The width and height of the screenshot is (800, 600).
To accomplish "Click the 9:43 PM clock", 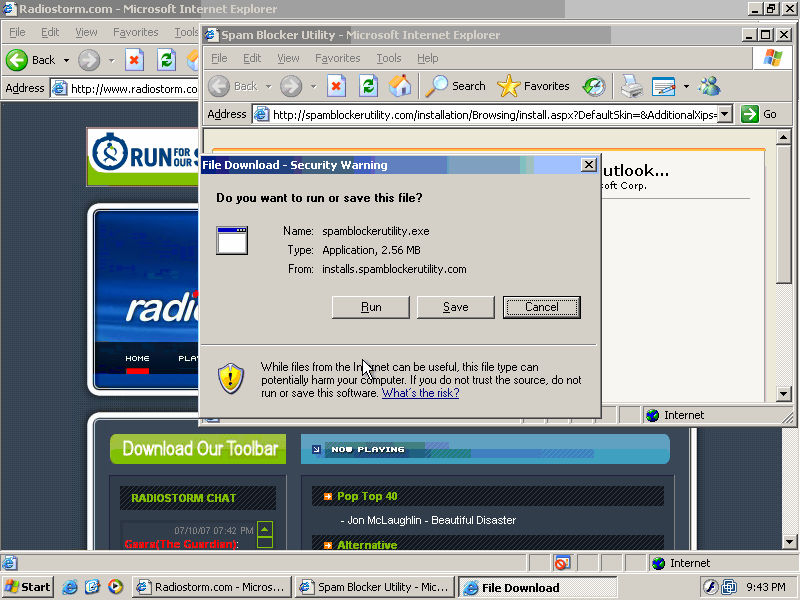I will [x=766, y=587].
